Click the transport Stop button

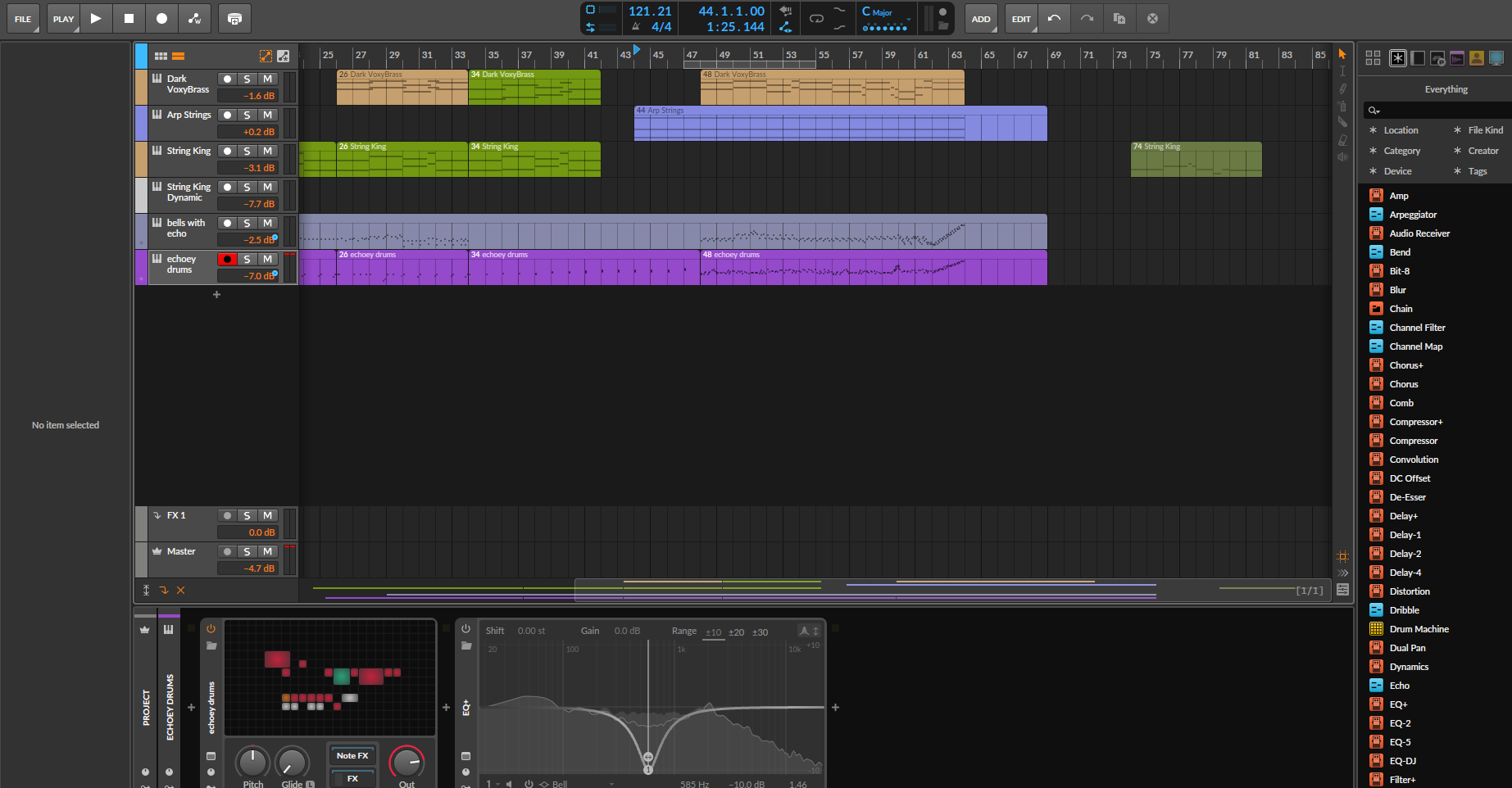(129, 18)
